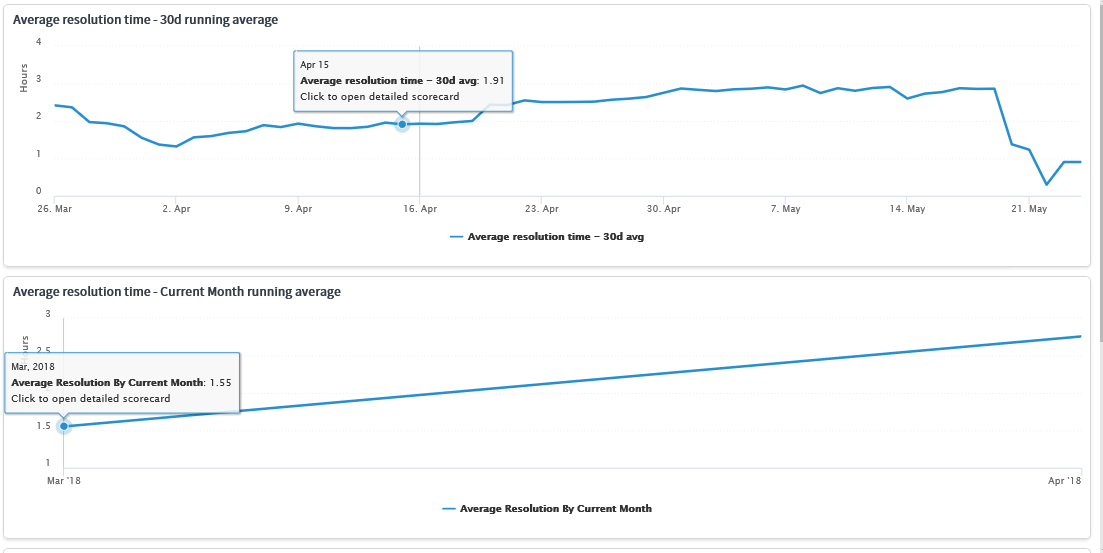
Task: Click the Mar '18 data point marker
Action: 64,426
